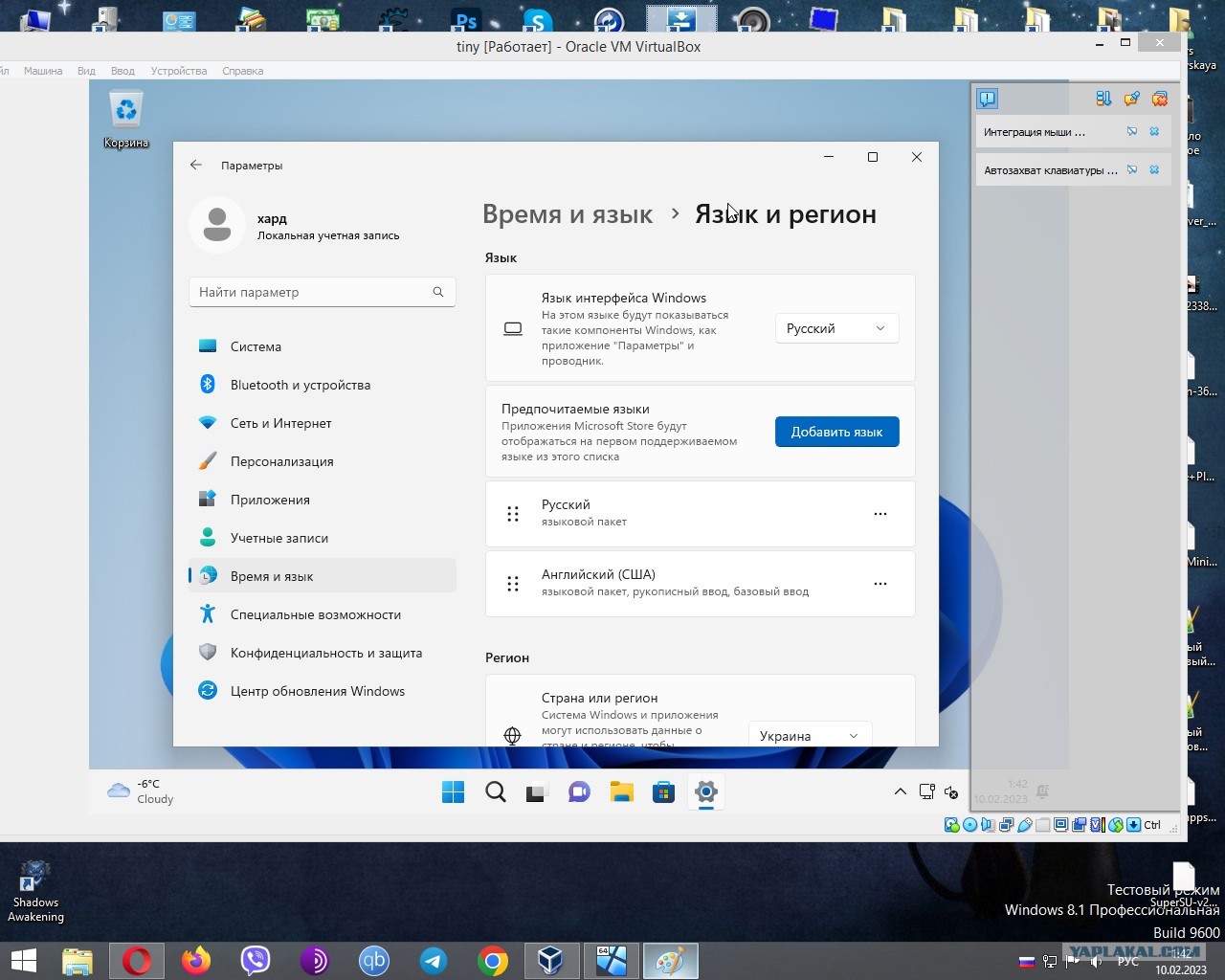Open the Корзина recycle bin on VM desktop
The image size is (1225, 980).
point(126,121)
